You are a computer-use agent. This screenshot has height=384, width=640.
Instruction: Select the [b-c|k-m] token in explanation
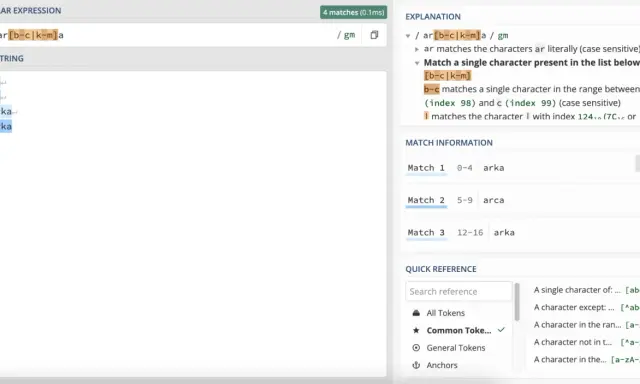pos(447,75)
